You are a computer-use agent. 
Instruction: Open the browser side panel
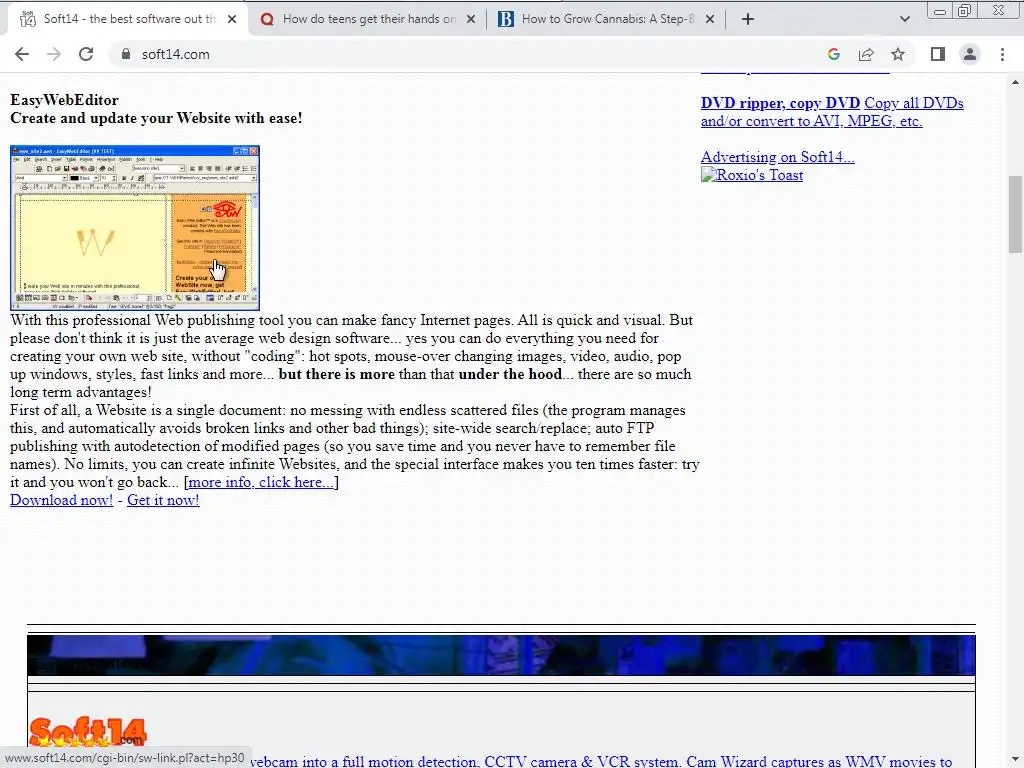[938, 54]
